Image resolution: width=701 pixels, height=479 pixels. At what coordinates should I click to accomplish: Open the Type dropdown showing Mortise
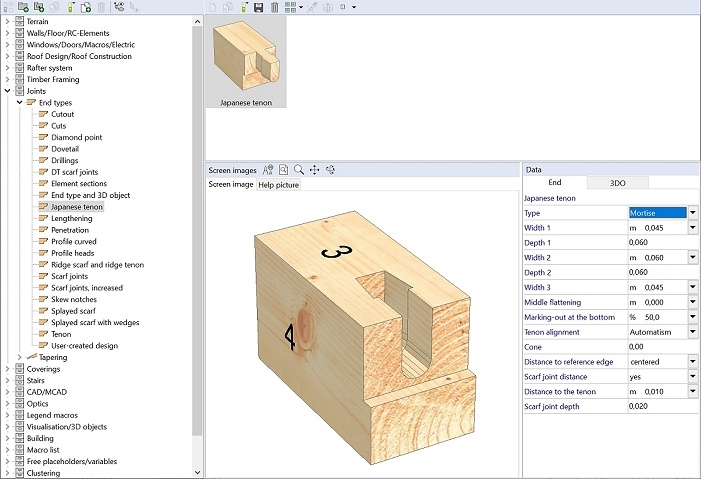pyautogui.click(x=693, y=213)
